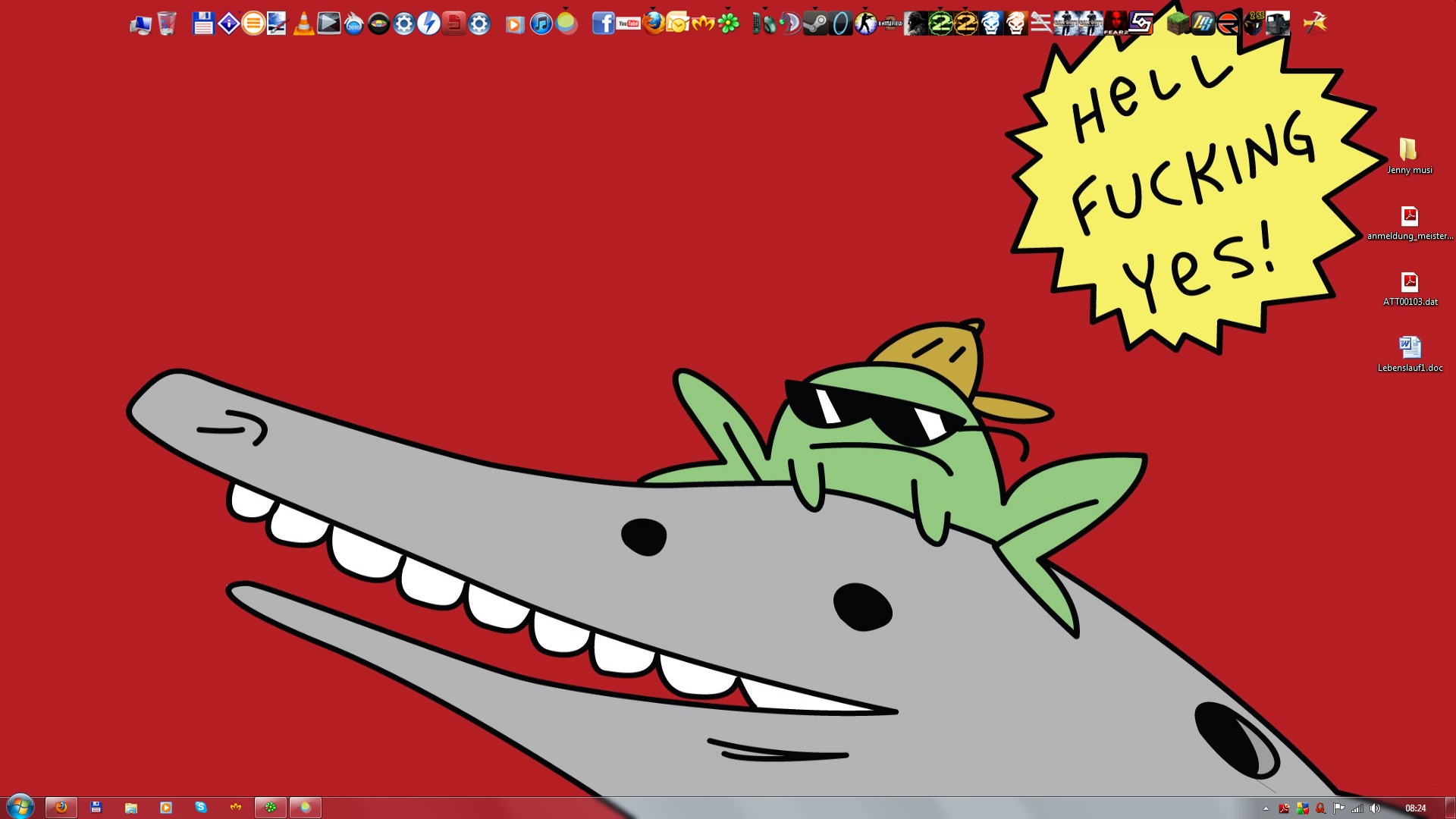The width and height of the screenshot is (1456, 819).
Task: Open Lebenslauf1.doc Word document
Action: point(1409,353)
